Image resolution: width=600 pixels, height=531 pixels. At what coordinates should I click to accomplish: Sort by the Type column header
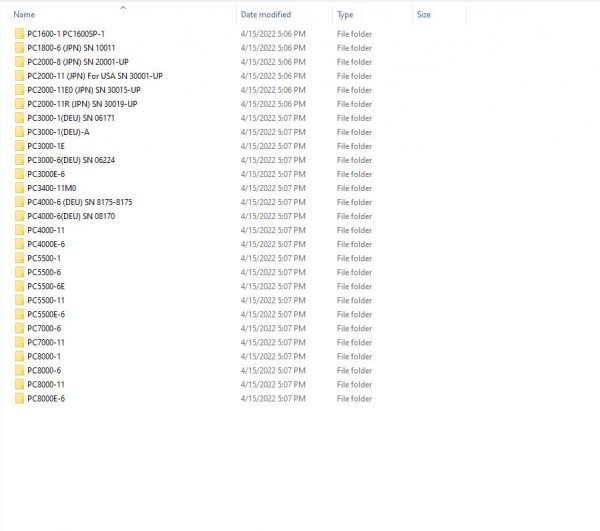point(345,15)
